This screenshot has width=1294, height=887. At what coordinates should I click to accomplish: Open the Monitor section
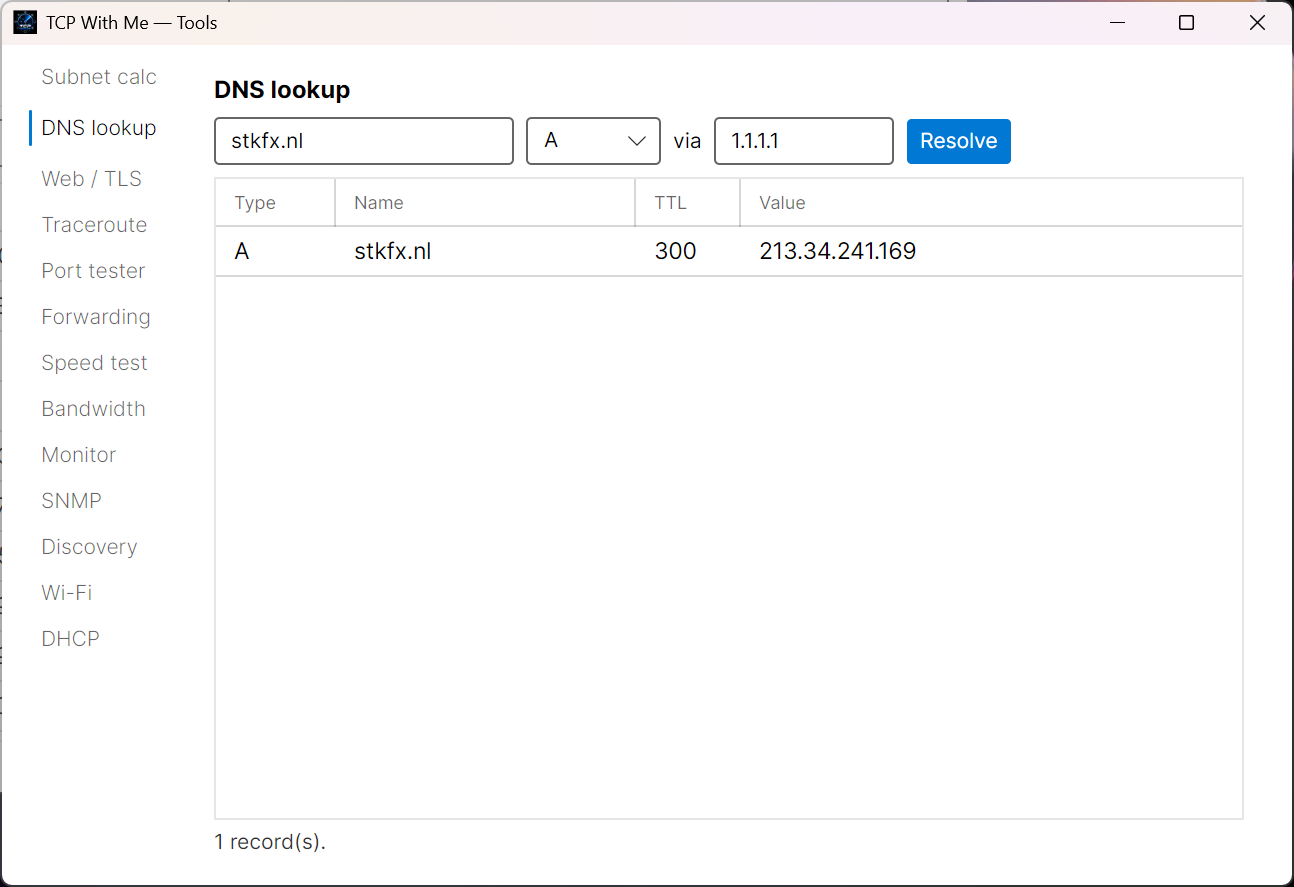pyautogui.click(x=79, y=455)
